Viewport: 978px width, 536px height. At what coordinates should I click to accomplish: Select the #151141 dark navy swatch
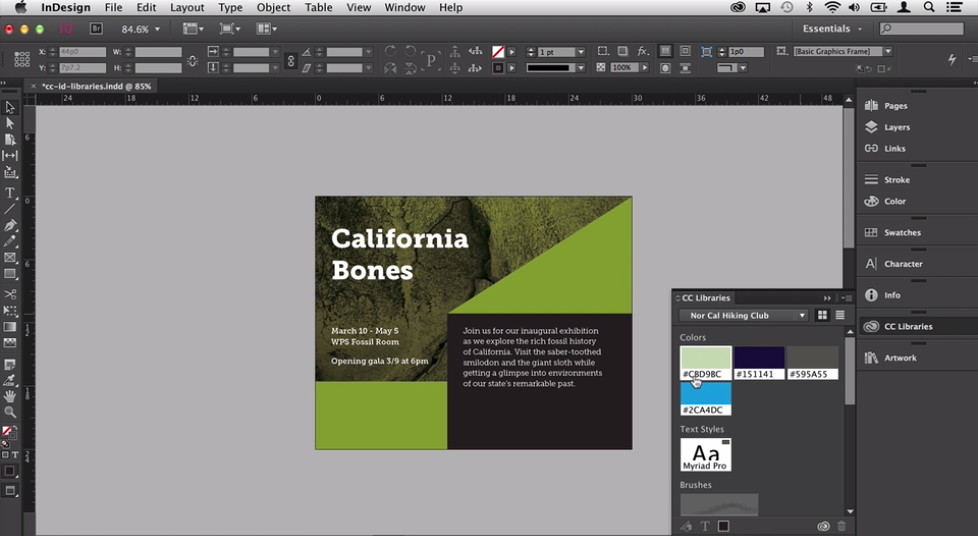pos(759,363)
